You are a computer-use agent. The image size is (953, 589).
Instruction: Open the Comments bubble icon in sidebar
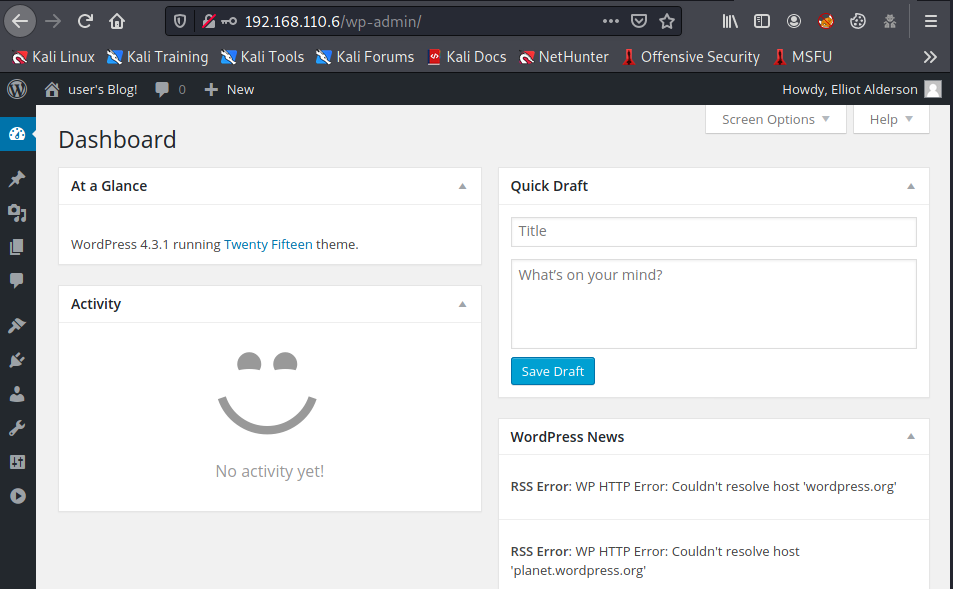[17, 280]
